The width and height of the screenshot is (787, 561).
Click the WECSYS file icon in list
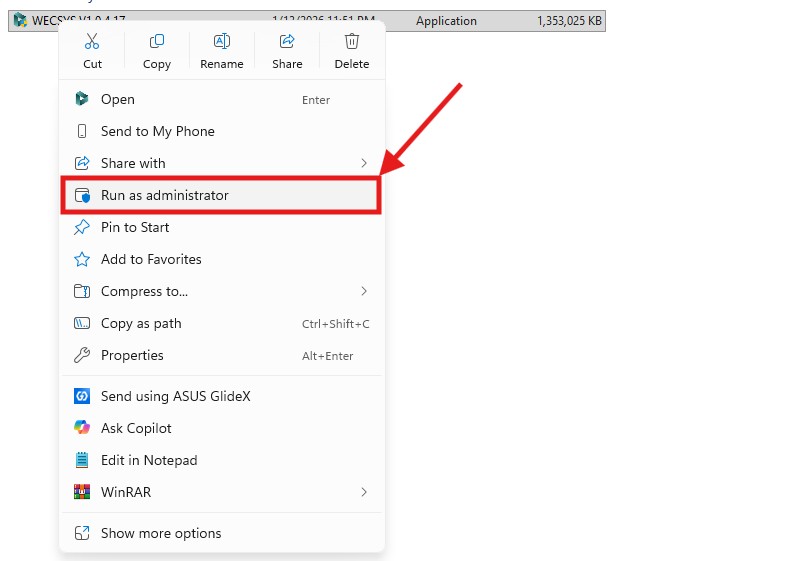[x=20, y=21]
